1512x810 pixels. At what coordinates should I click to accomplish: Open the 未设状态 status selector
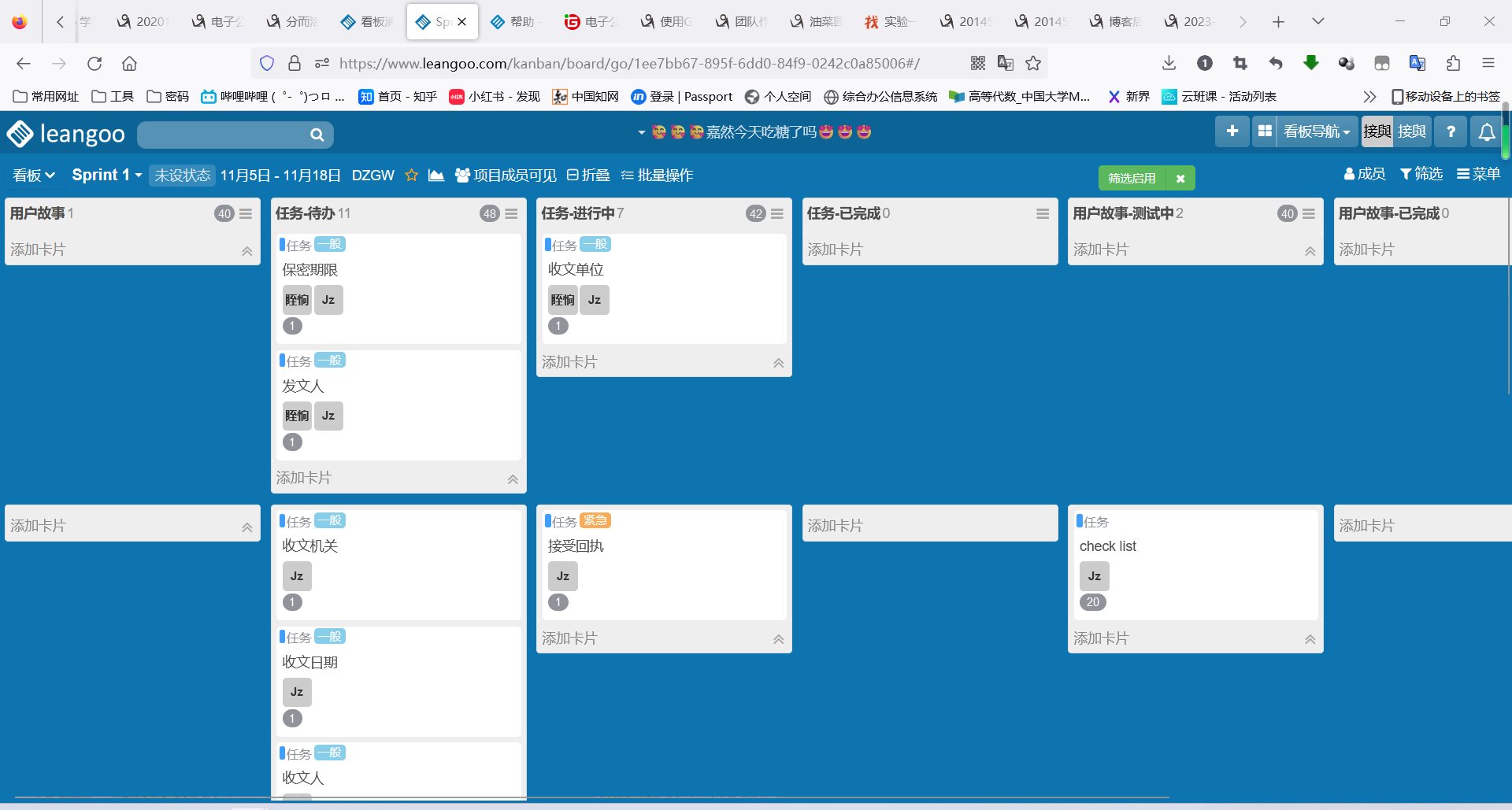click(x=182, y=175)
